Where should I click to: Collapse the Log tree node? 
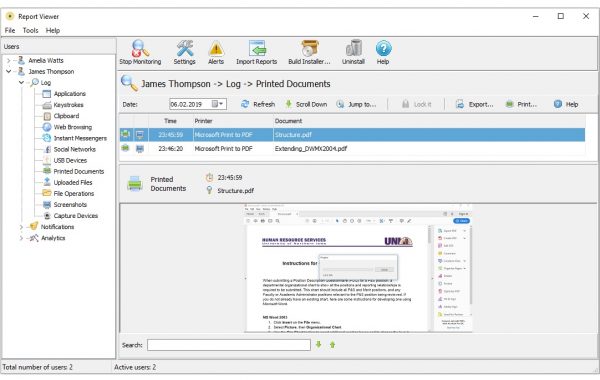(21, 83)
